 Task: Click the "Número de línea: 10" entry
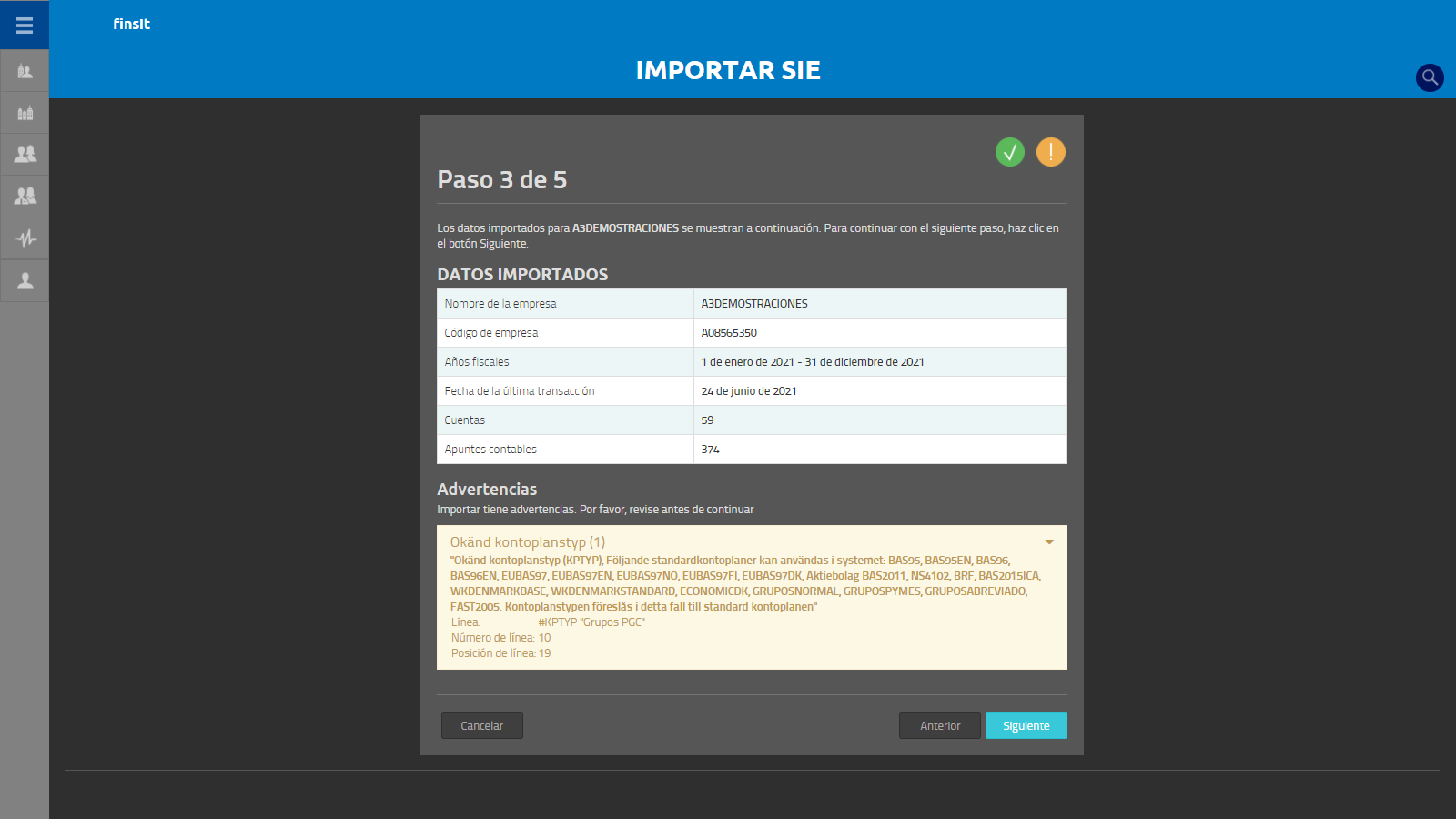point(501,638)
